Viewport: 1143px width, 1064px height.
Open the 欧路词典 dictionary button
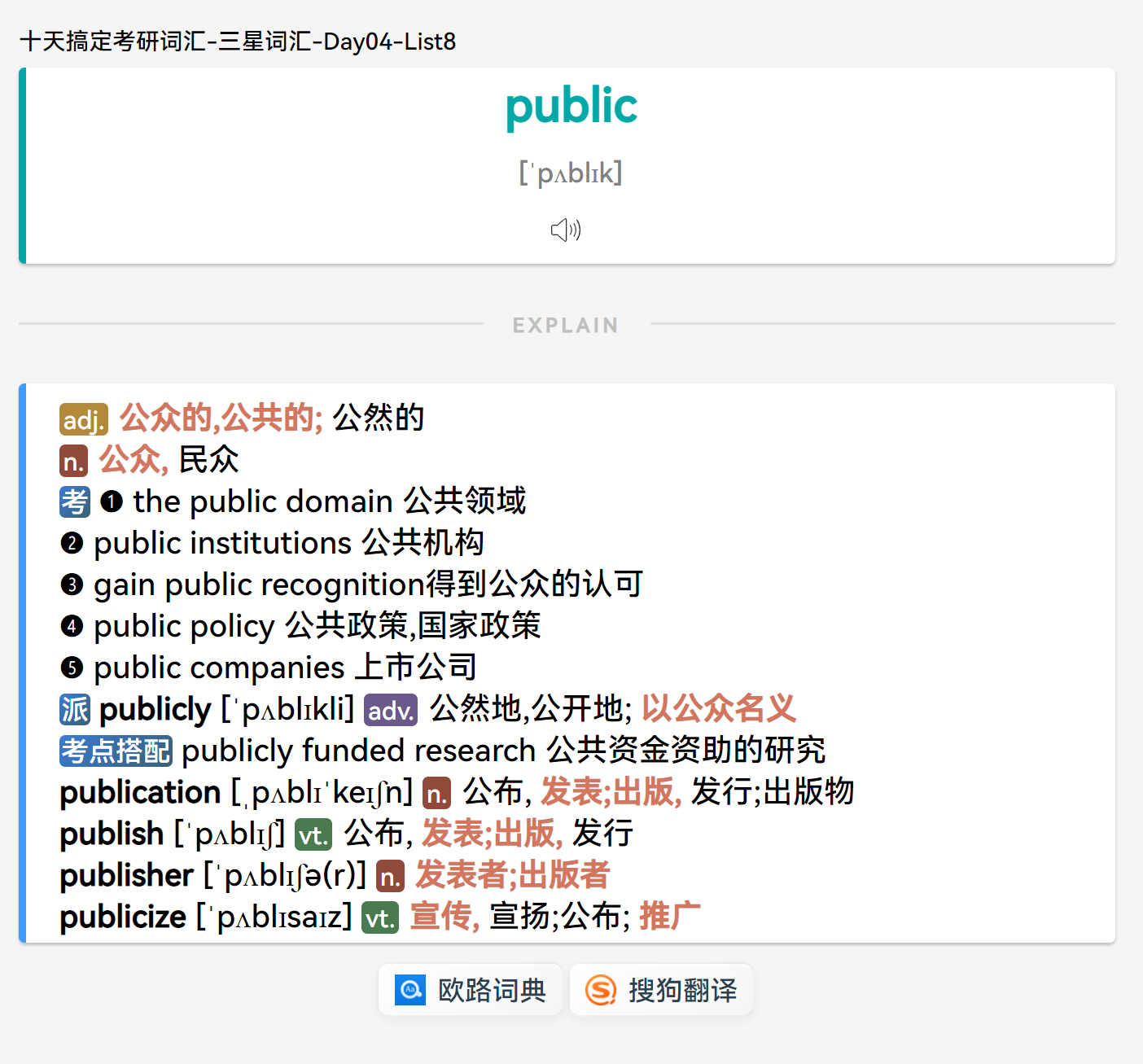[471, 990]
